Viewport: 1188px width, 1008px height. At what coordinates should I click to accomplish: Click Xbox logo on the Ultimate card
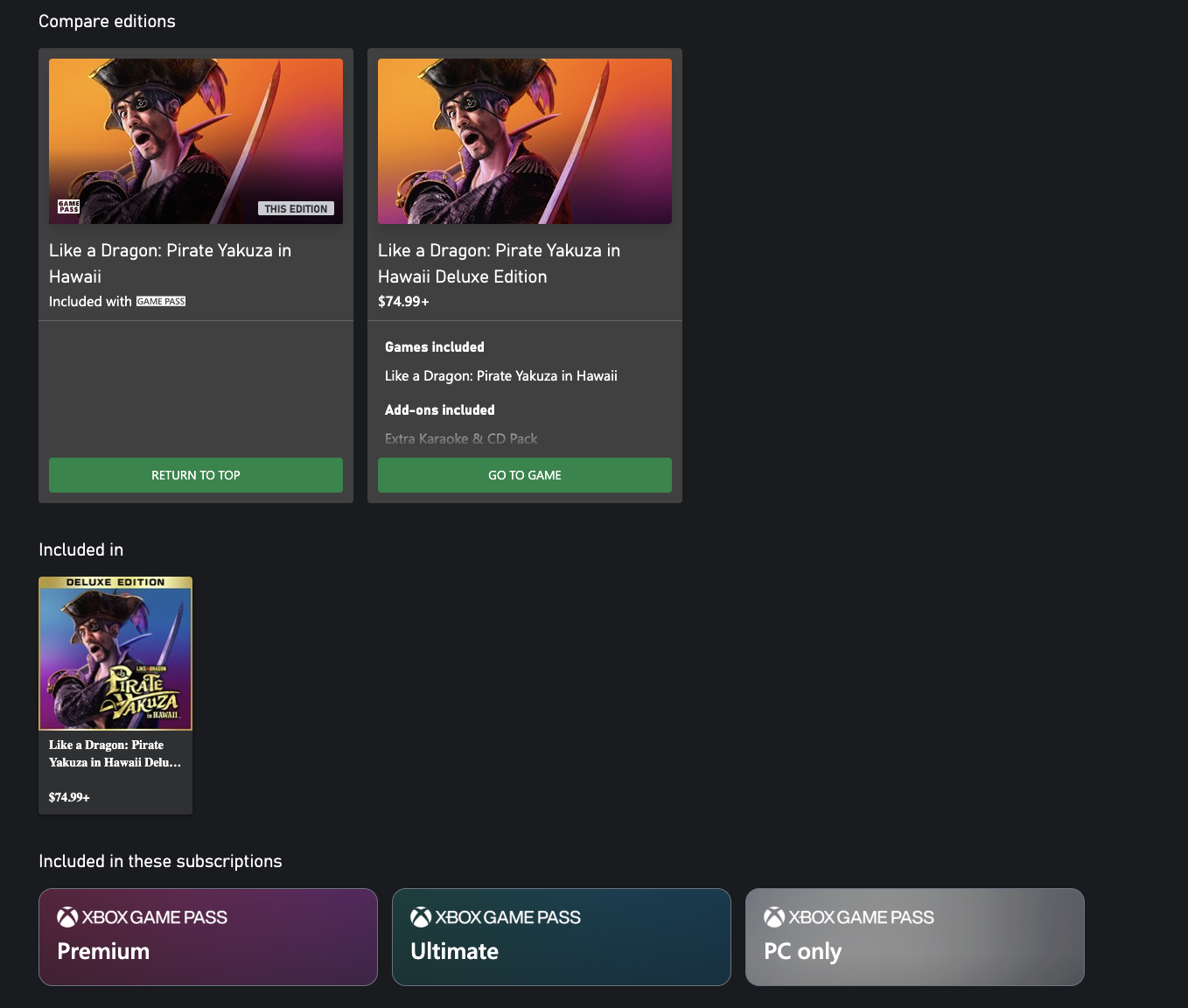coord(421,917)
